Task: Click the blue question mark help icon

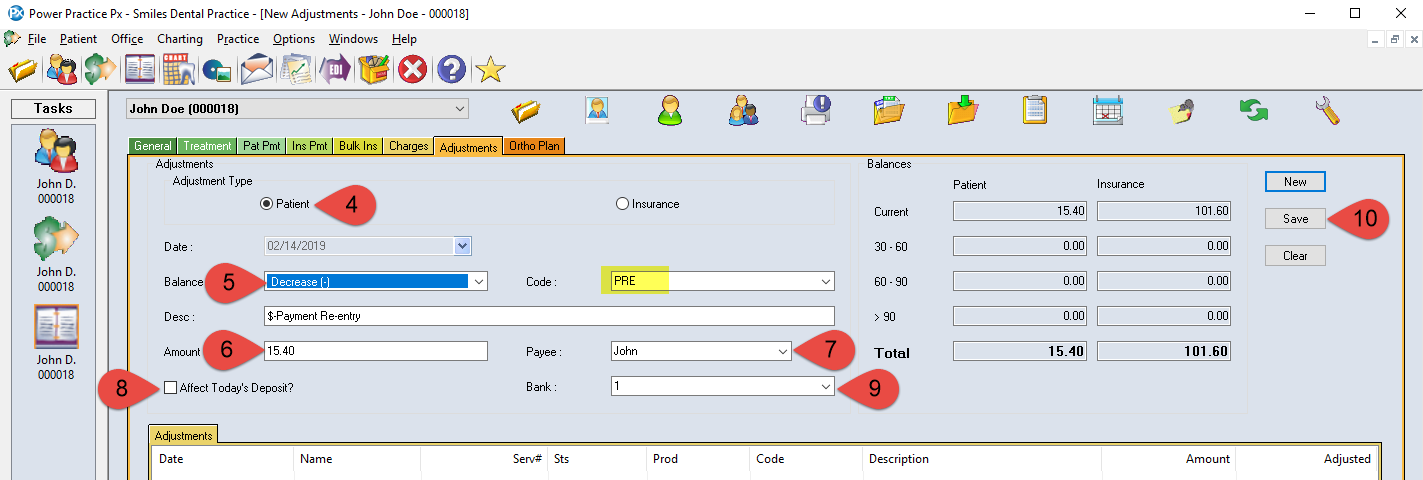Action: click(x=451, y=69)
